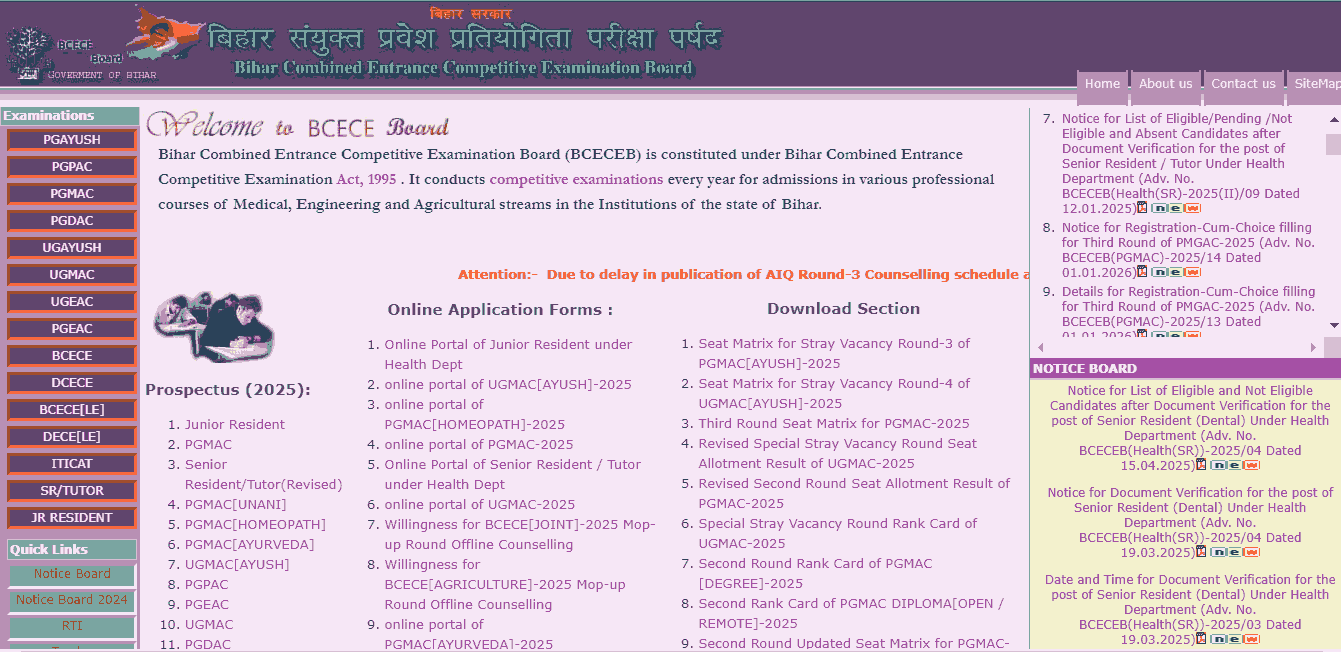Select "Contact us" in top menu
The width and height of the screenshot is (1341, 652).
(1242, 83)
